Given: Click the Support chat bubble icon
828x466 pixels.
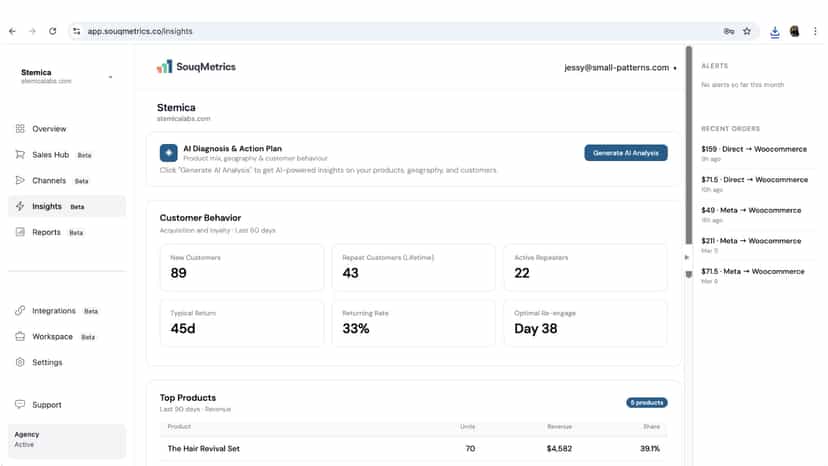Looking at the screenshot, I should (x=20, y=404).
